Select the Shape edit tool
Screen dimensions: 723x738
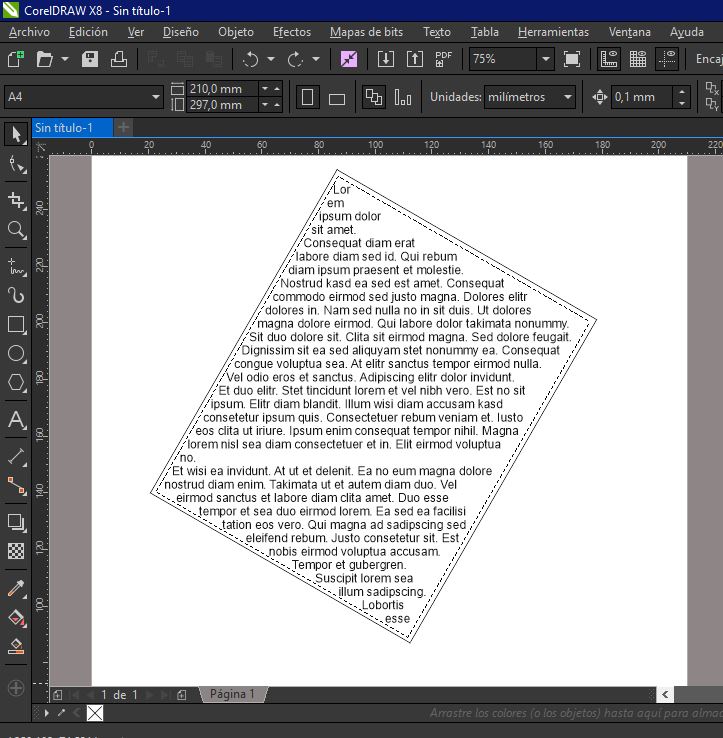(16, 165)
